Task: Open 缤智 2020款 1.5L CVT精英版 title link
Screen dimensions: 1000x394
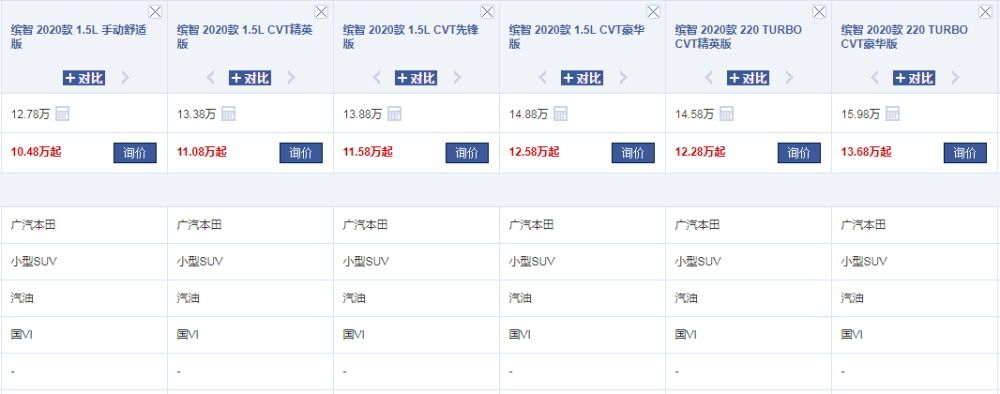Action: click(244, 37)
